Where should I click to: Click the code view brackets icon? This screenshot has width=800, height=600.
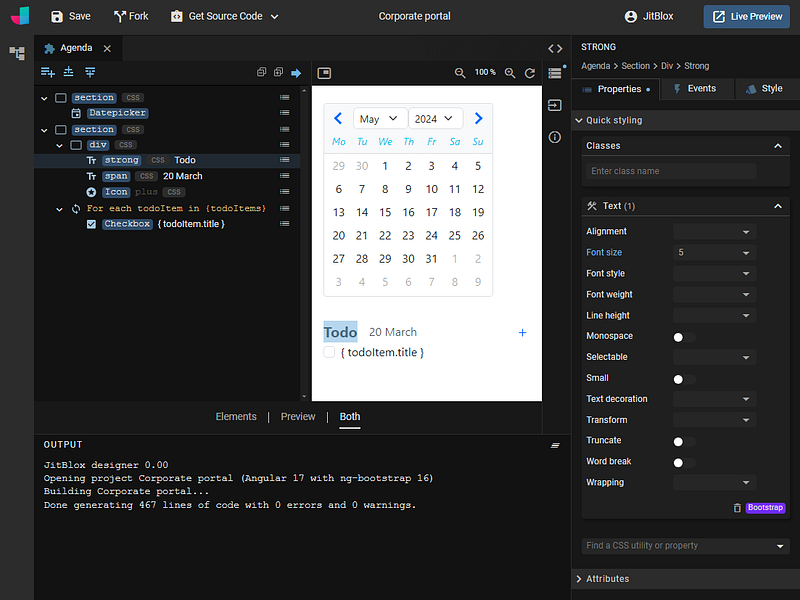[555, 48]
